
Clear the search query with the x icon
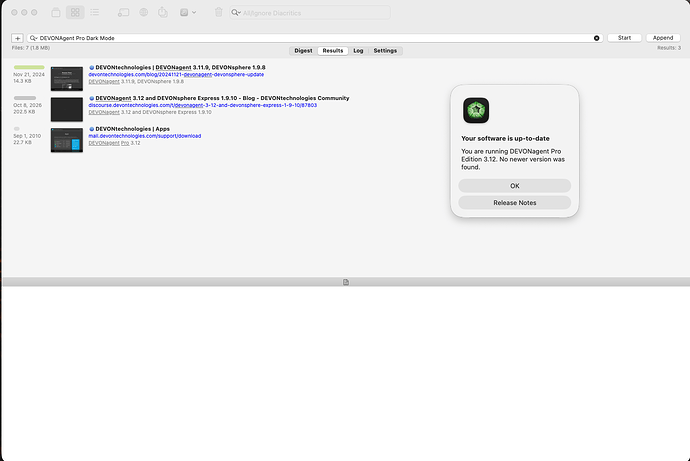596,38
